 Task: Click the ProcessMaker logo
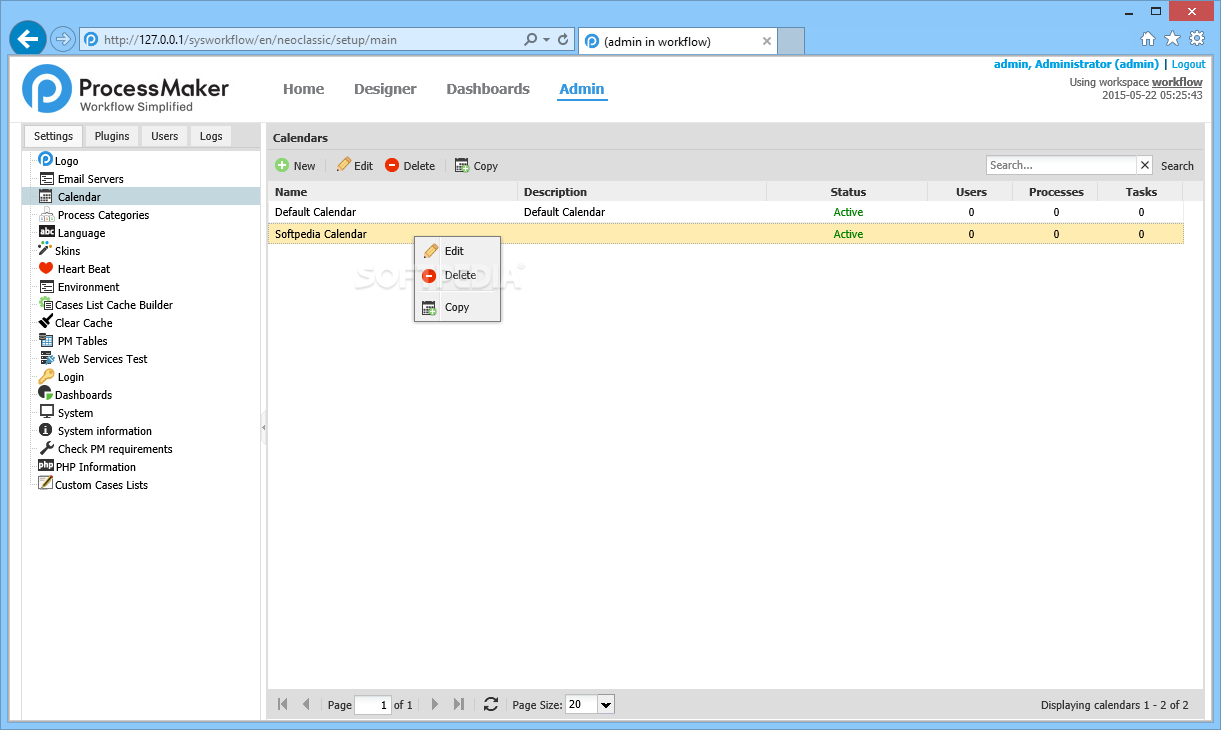[126, 90]
